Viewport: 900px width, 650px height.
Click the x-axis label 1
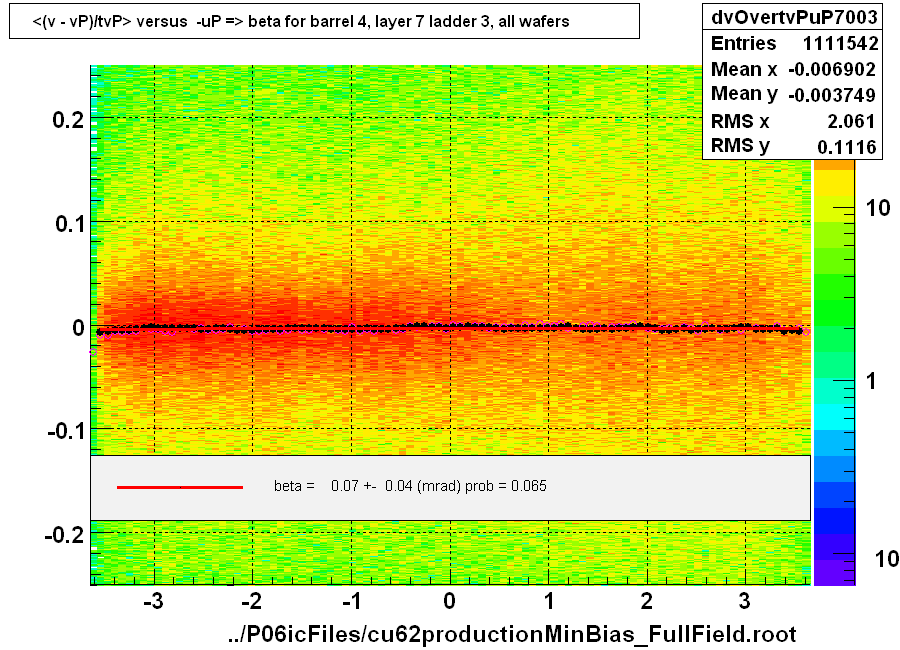[x=549, y=601]
